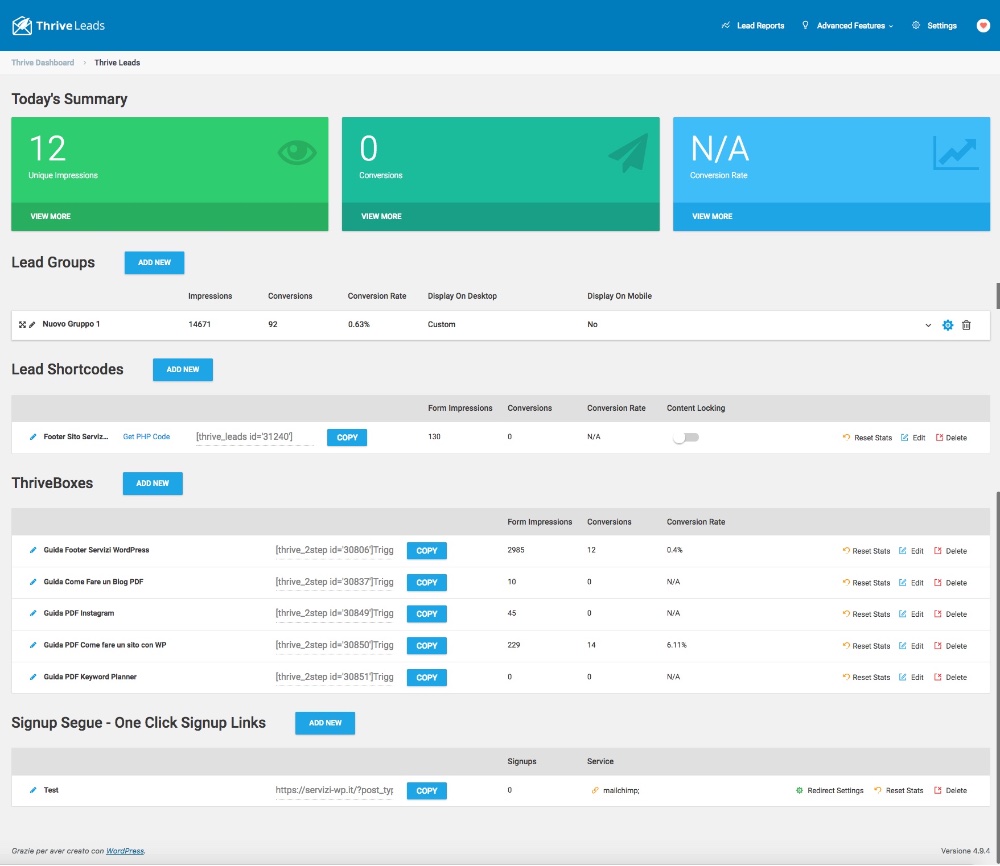Viewport: 1000px width, 866px height.
Task: Add new Signup Segue link
Action: [325, 723]
